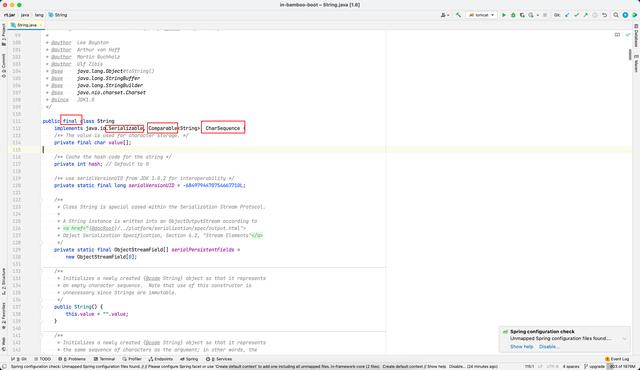This screenshot has width=640, height=370.
Task: Close the String.java editor tab
Action: (x=40, y=25)
